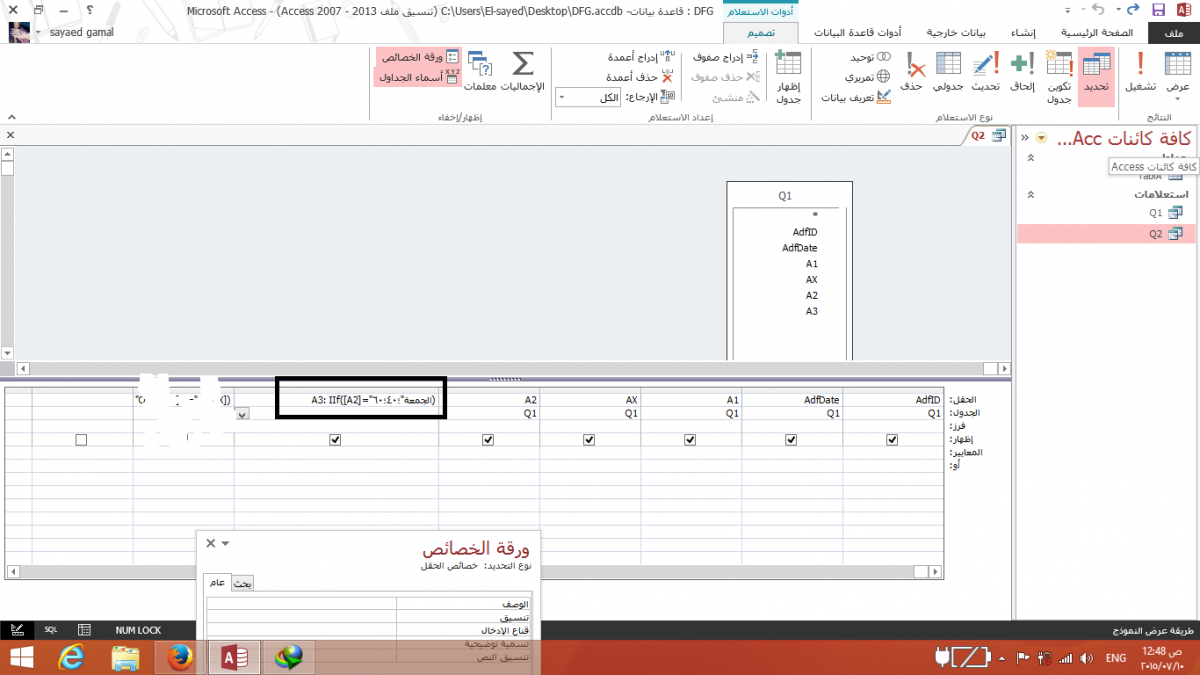
Task: Click the Data Definition (تعريف بيانات) button
Action: click(x=856, y=97)
